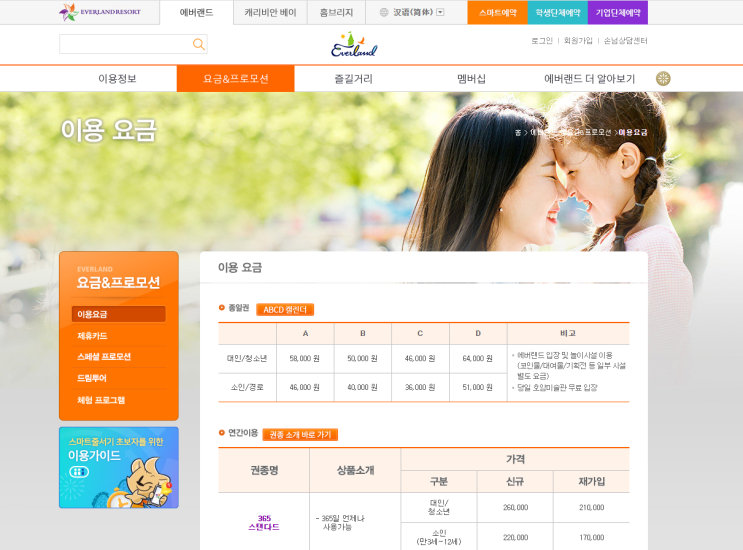
Task: Click the 64,000 원 price cell
Action: (478, 359)
